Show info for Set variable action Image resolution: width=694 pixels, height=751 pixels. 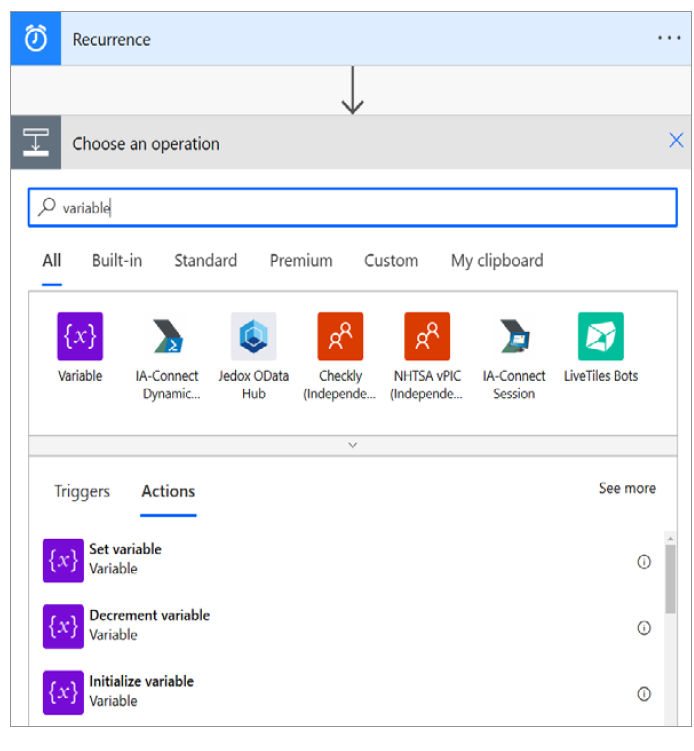tap(644, 562)
